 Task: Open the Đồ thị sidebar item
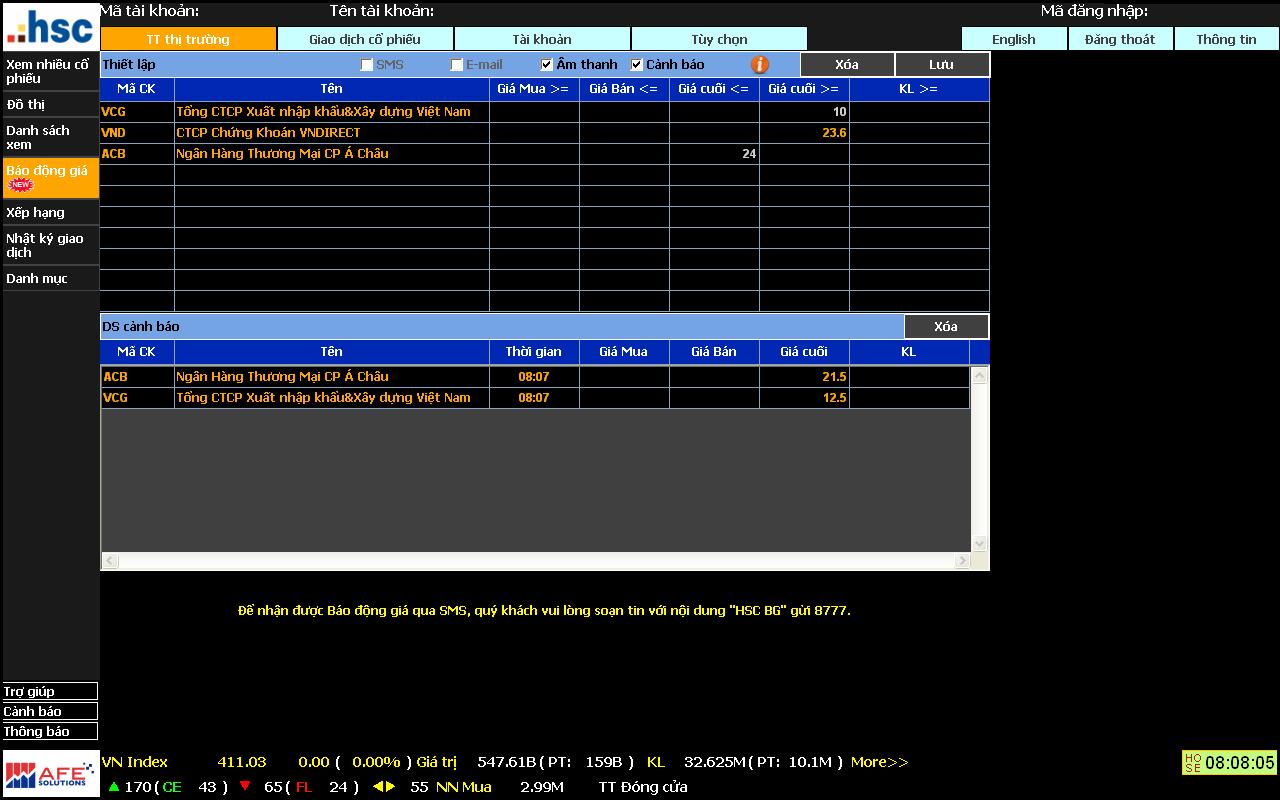pyautogui.click(x=50, y=105)
